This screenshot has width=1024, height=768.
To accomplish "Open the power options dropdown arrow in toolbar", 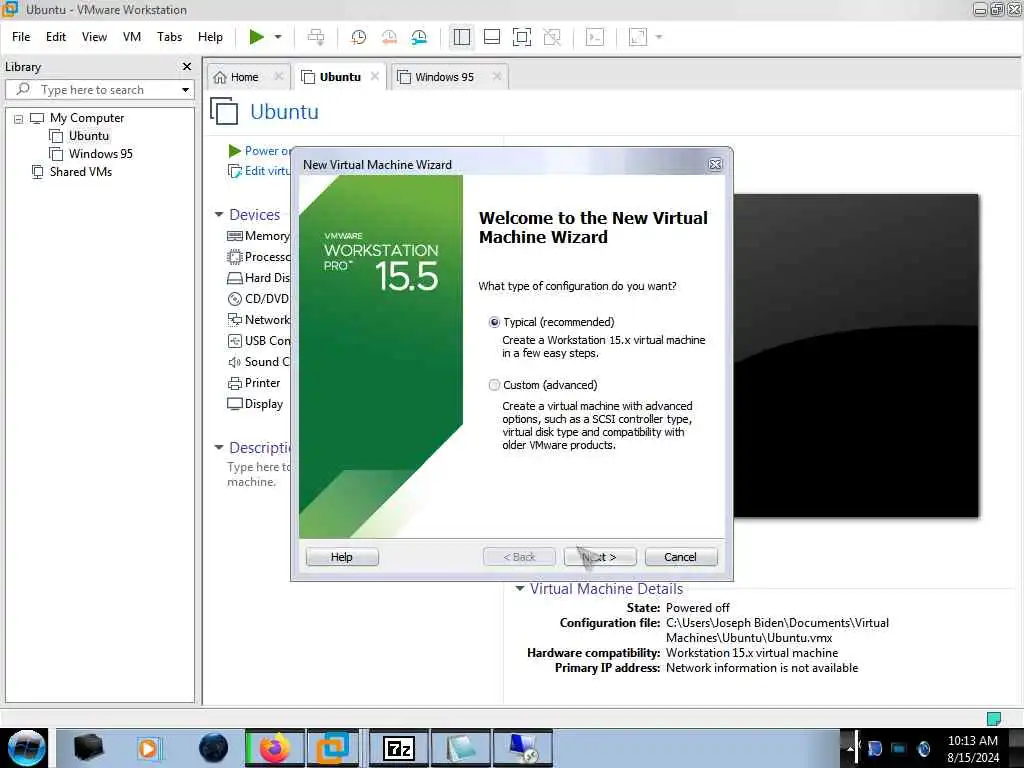I will (x=278, y=37).
